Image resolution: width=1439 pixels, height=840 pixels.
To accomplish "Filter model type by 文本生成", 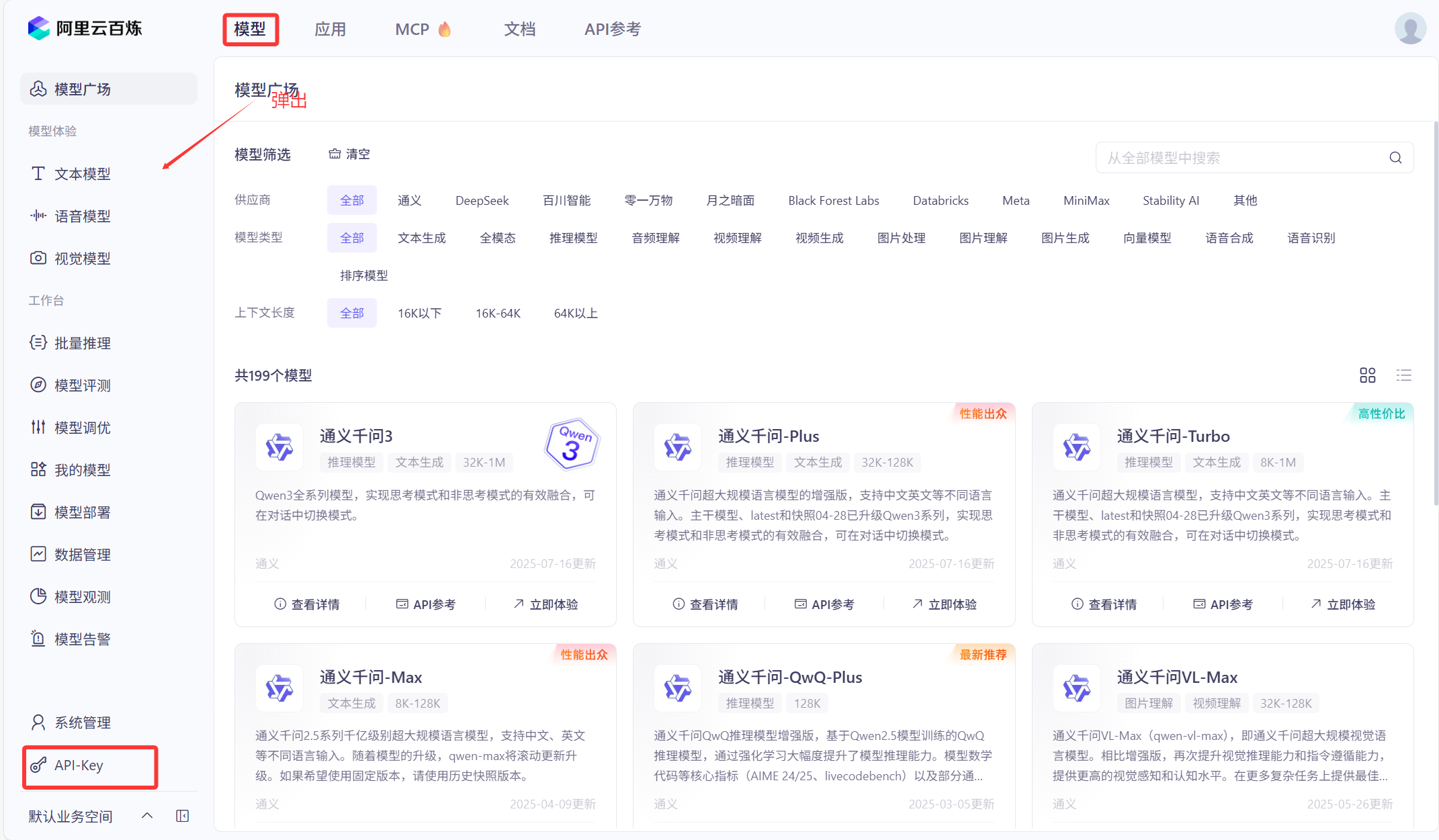I will [x=421, y=238].
